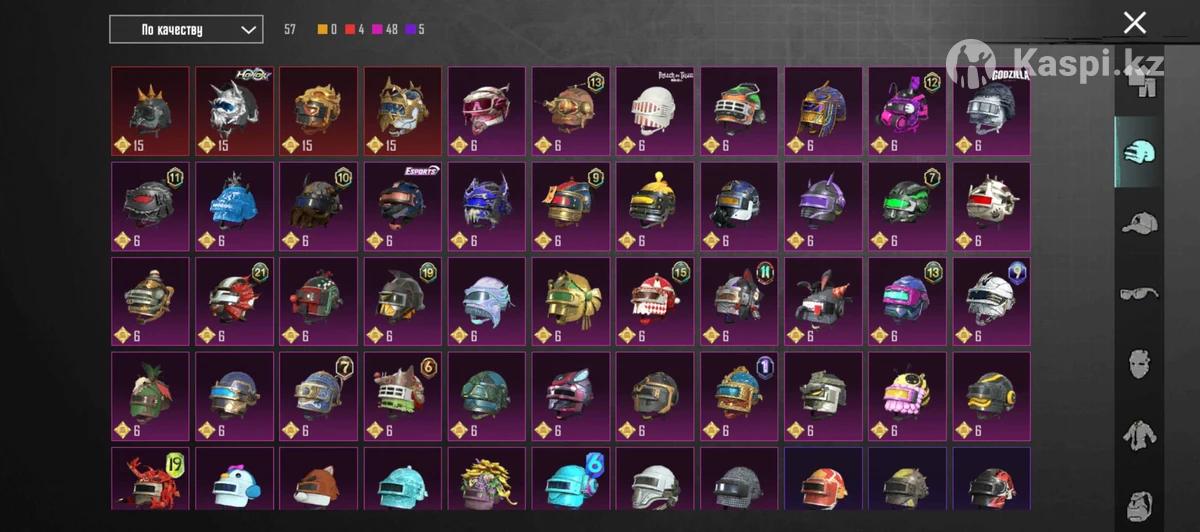The image size is (1200, 532).
Task: Close the inventory with the X
Action: click(1134, 23)
